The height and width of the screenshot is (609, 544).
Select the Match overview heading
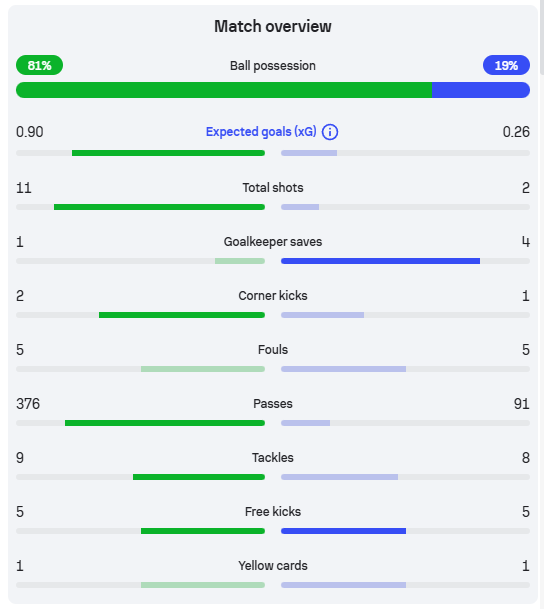(273, 26)
